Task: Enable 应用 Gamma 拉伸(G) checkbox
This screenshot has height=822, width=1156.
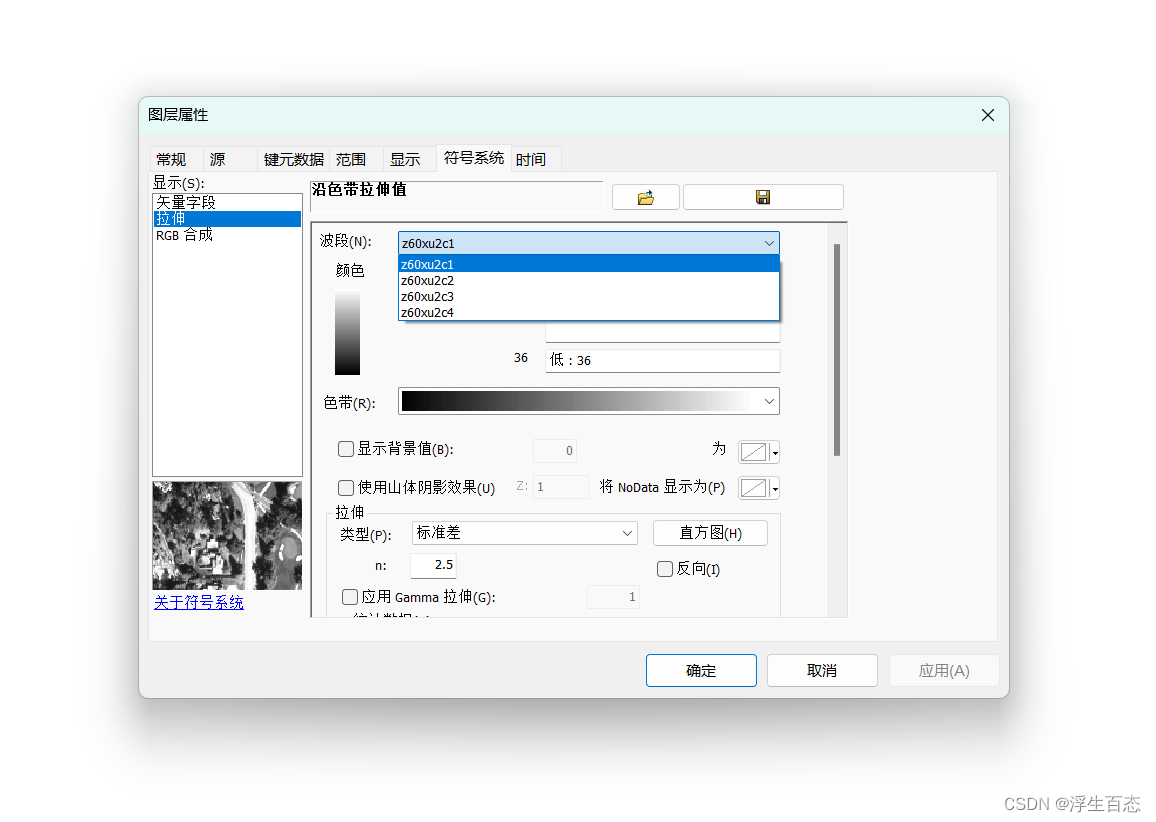Action: click(x=350, y=596)
